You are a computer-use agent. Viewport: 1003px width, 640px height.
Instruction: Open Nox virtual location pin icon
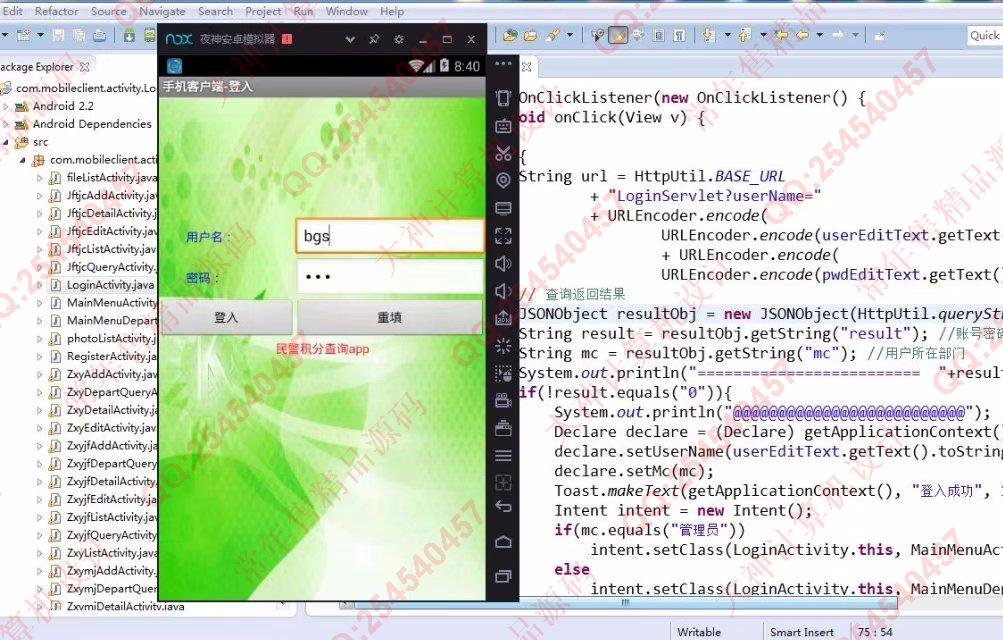(x=503, y=181)
